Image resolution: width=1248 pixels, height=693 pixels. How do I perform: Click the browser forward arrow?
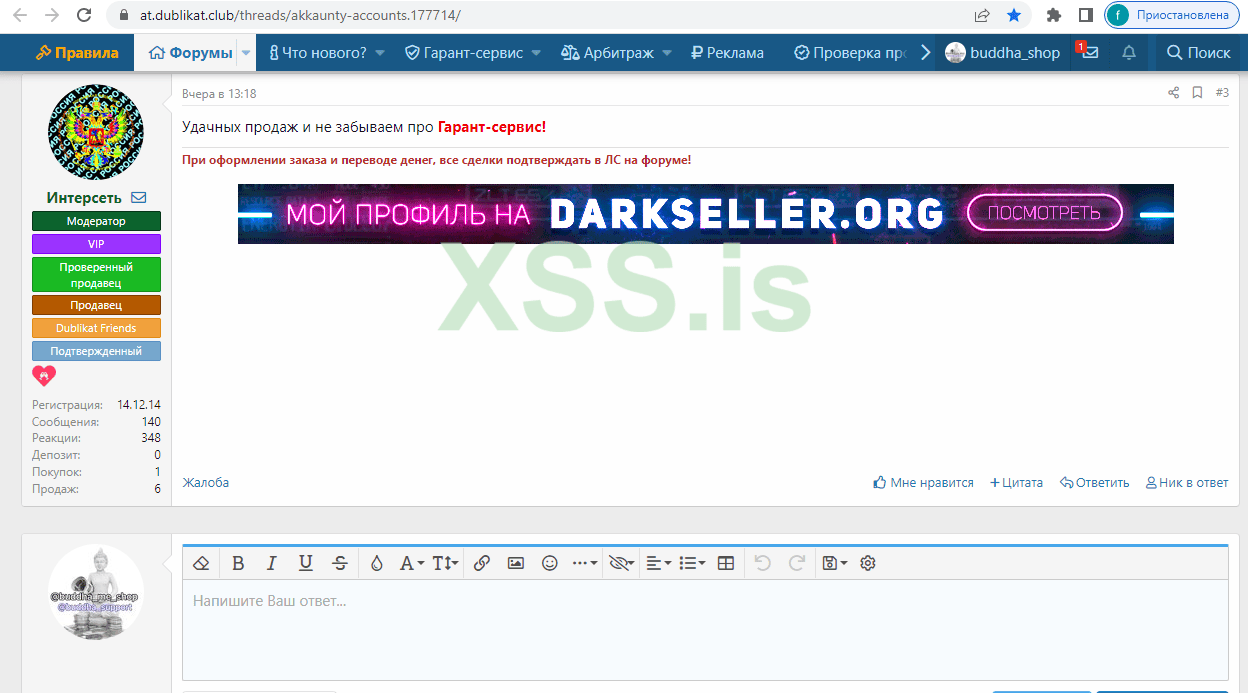click(x=52, y=15)
